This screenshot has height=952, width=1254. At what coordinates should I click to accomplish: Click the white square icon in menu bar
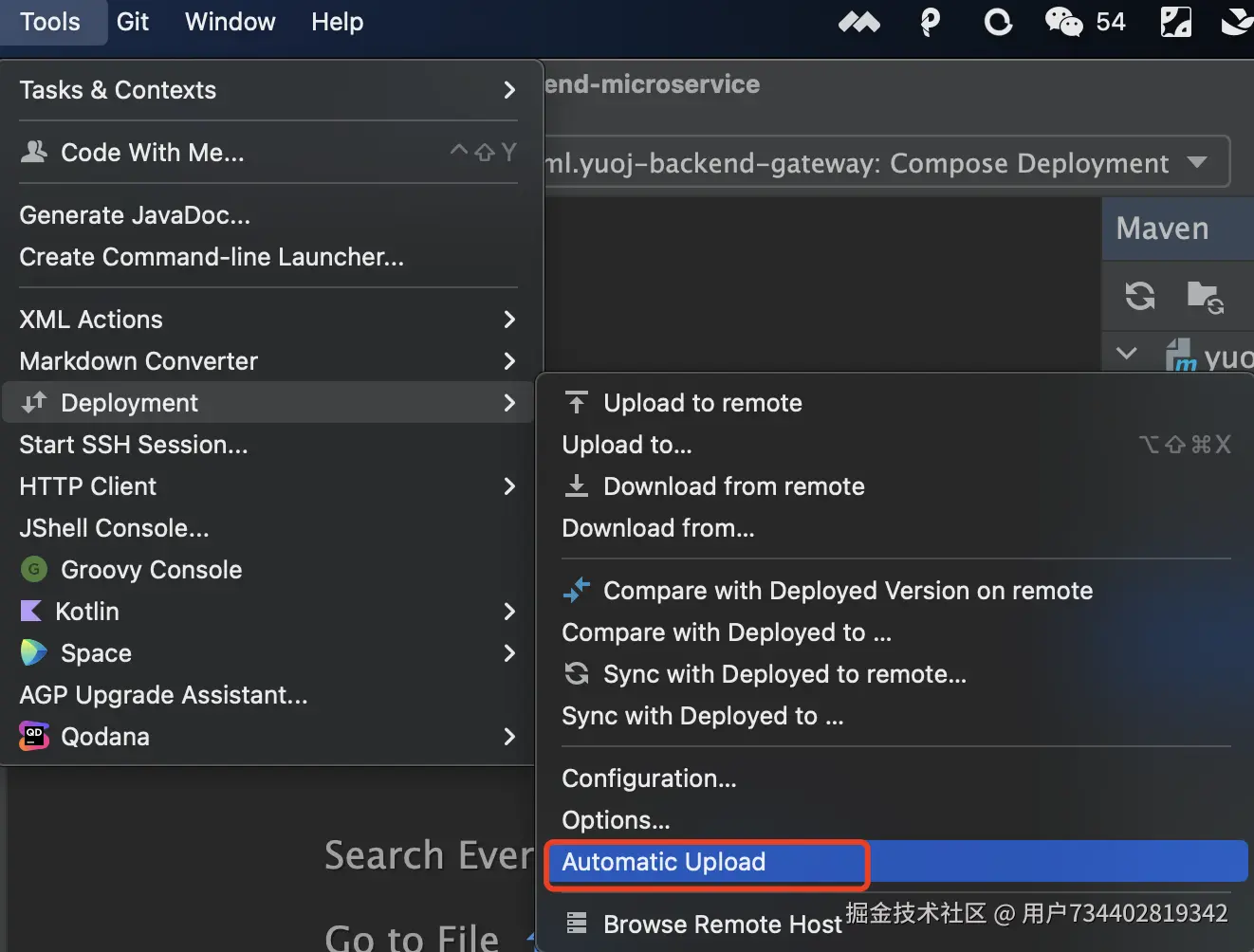1176,22
